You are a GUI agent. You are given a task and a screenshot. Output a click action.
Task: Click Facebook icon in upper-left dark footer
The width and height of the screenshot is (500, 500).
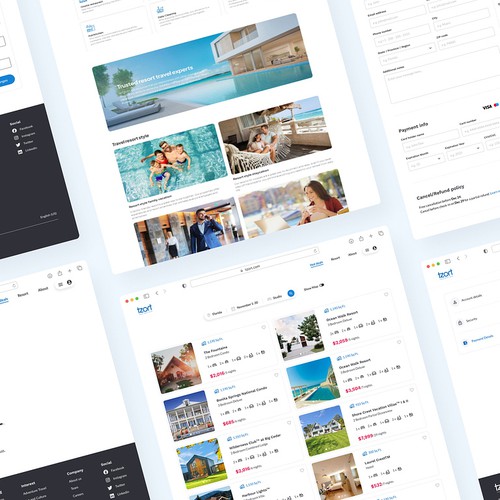point(14,131)
